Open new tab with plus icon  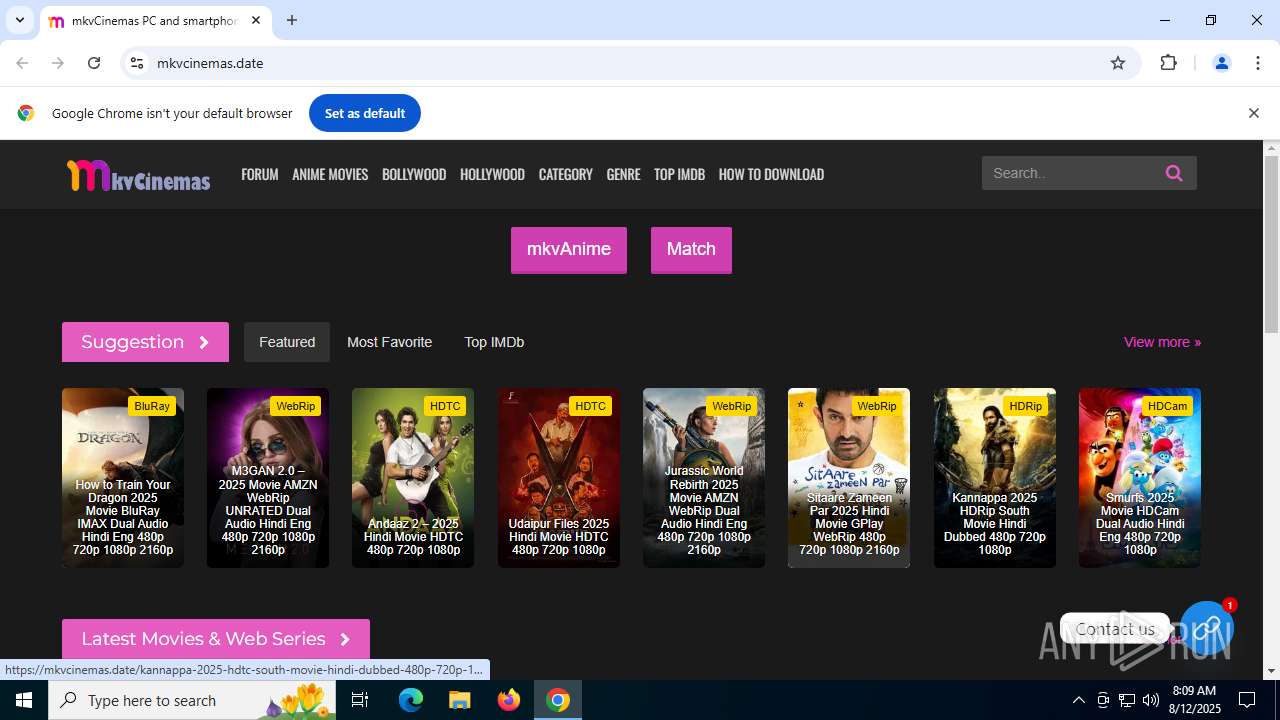[x=292, y=20]
